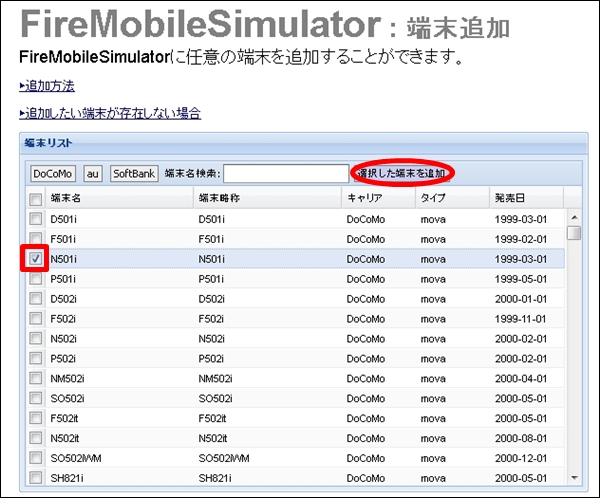This screenshot has width=600, height=498.
Task: Check the SO502i row checkbox
Action: click(36, 398)
